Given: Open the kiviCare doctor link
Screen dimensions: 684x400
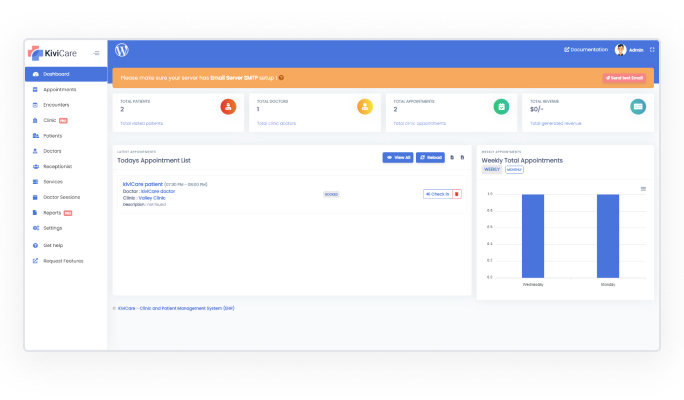Looking at the screenshot, I should (158, 191).
